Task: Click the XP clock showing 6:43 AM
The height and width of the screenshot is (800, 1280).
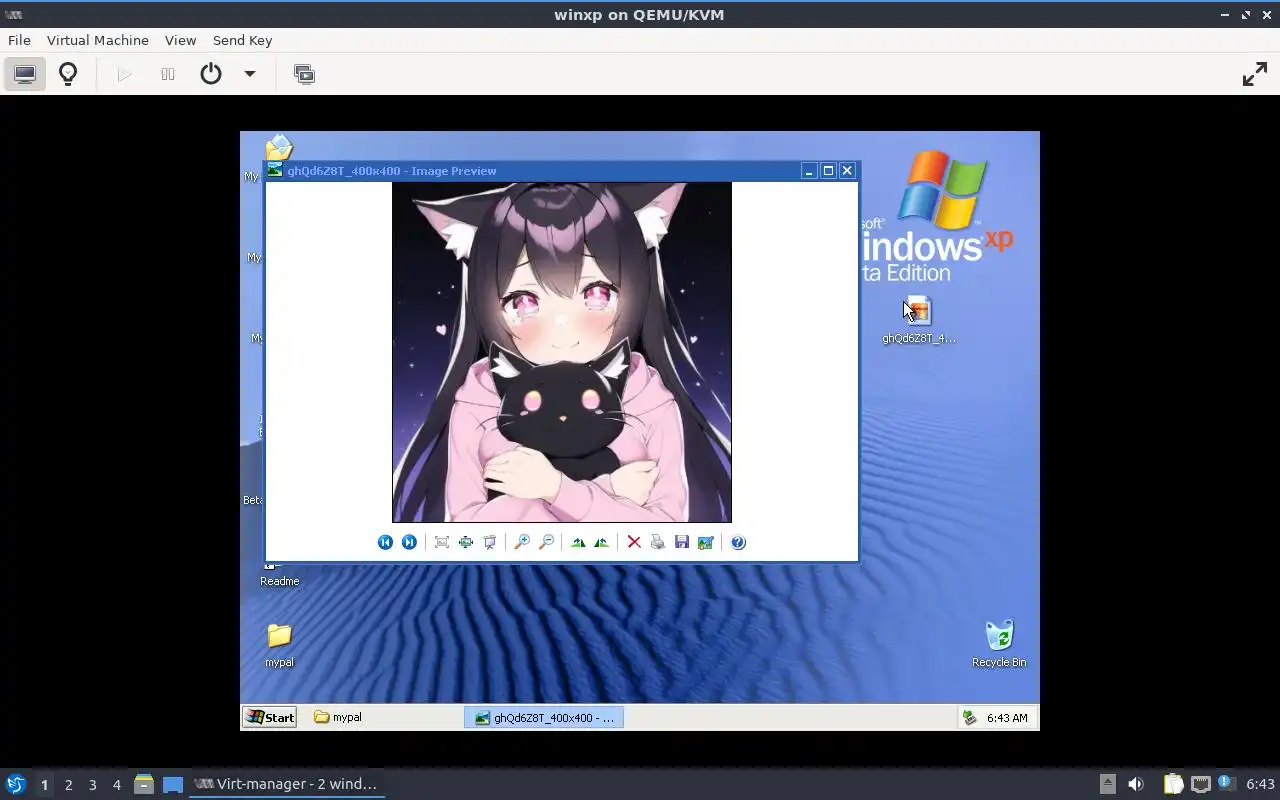Action: (1007, 718)
